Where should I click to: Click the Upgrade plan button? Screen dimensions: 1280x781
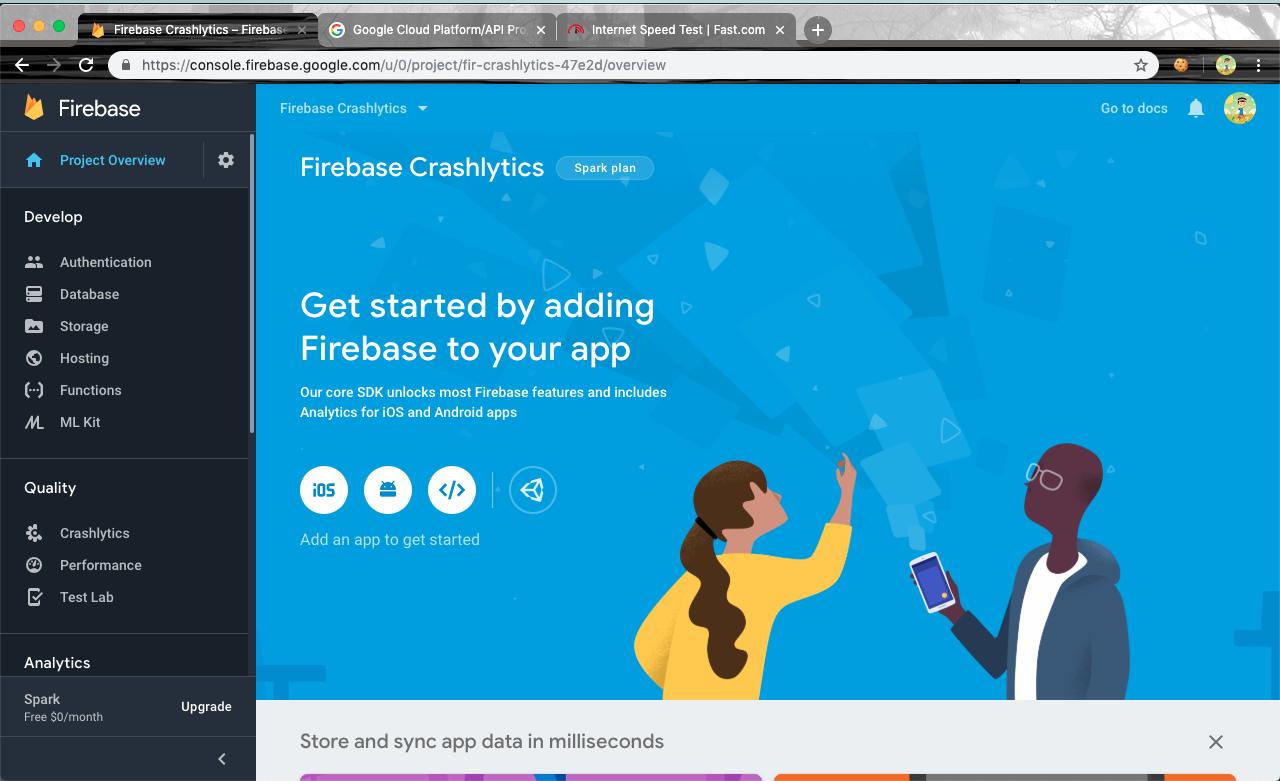coord(206,706)
